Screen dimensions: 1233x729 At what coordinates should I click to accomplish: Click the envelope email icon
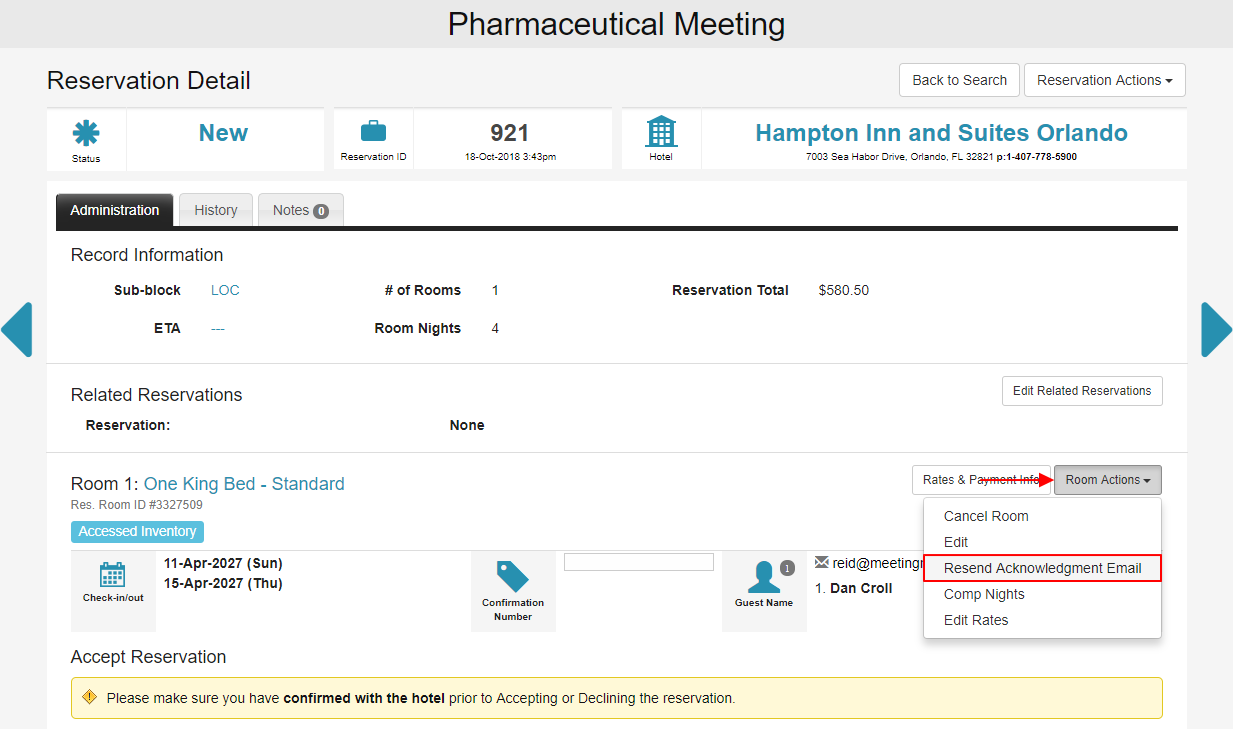pyautogui.click(x=822, y=562)
